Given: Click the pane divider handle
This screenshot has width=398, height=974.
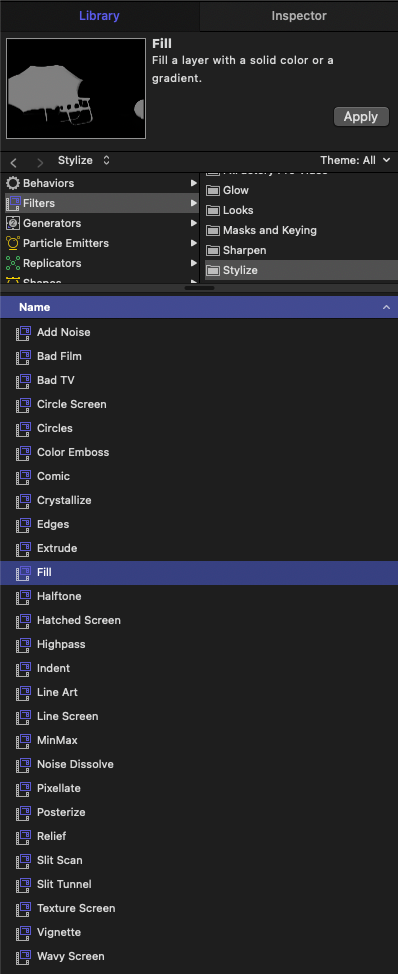Looking at the screenshot, I should [199, 288].
